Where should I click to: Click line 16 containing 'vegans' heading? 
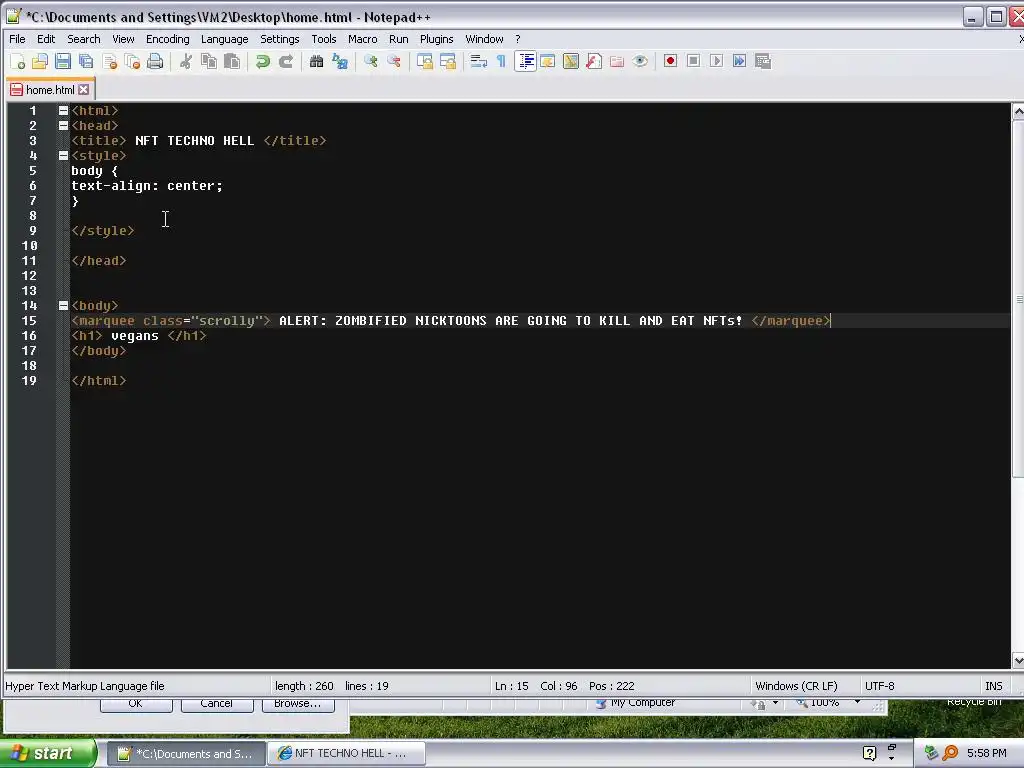539,336
